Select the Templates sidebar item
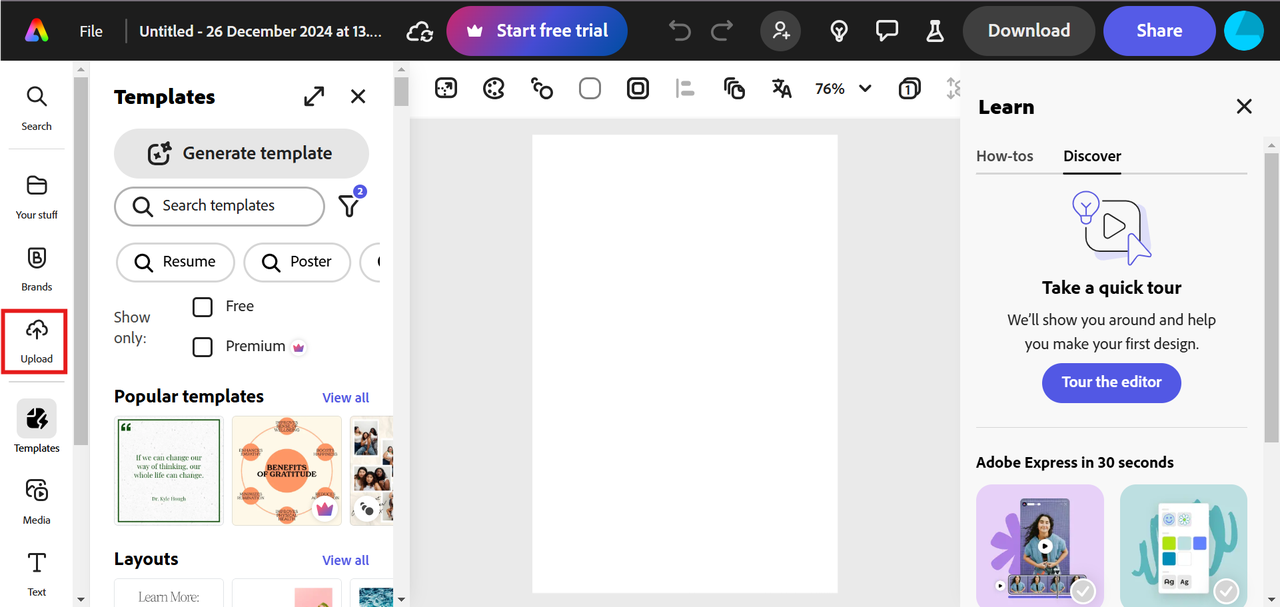 tap(37, 427)
